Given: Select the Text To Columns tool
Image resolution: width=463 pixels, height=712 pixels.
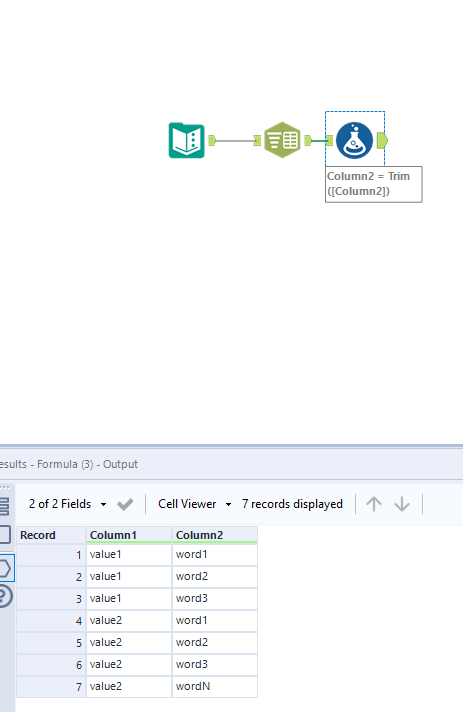Looking at the screenshot, I should (x=282, y=140).
